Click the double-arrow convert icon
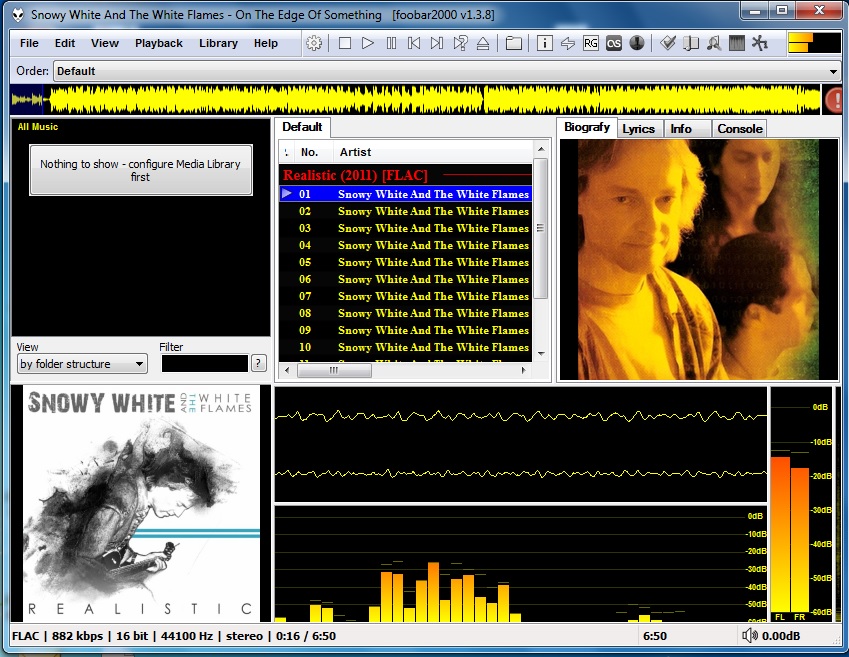Screen dimensions: 849x657 point(568,43)
